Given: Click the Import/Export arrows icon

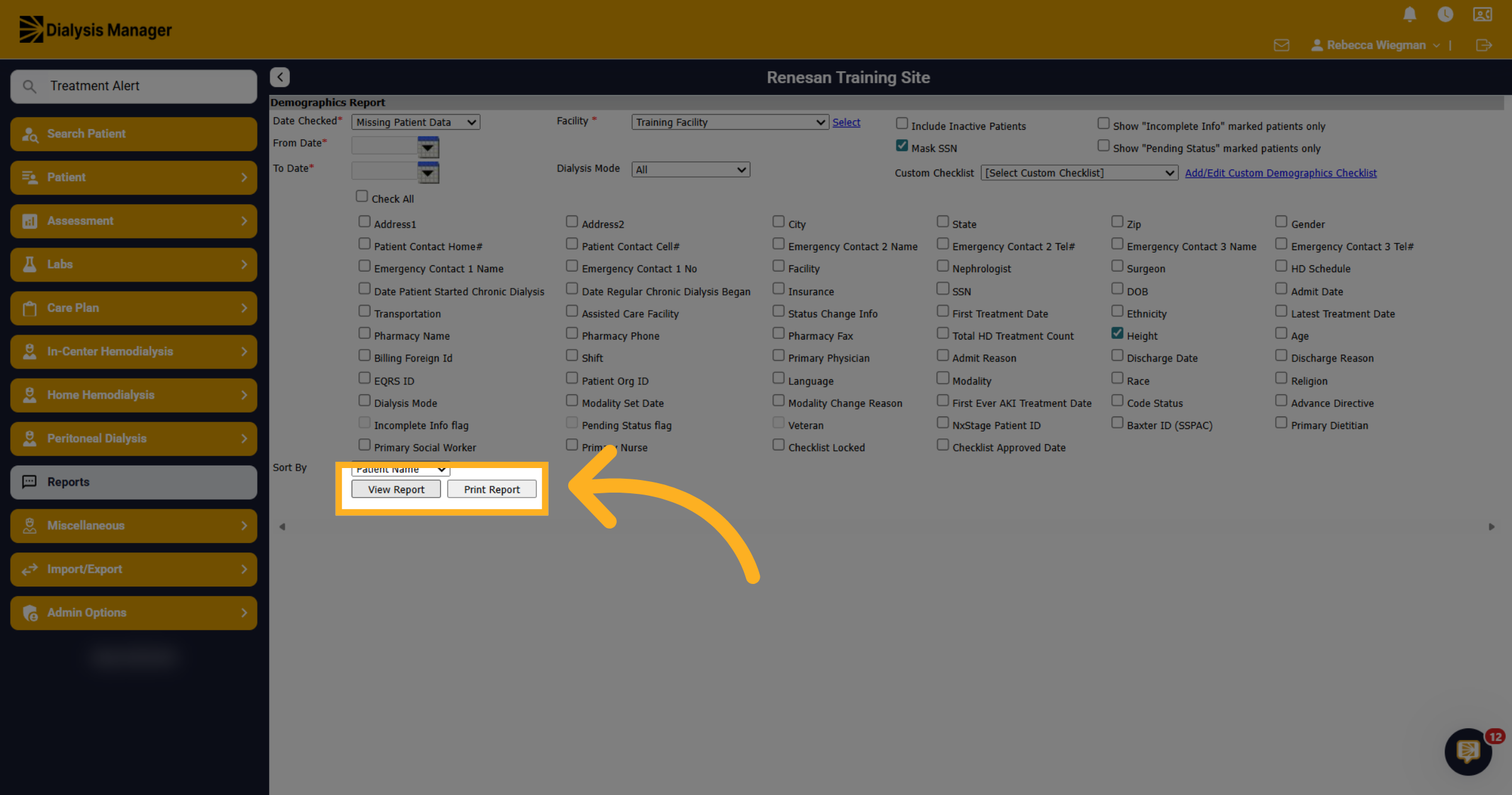Looking at the screenshot, I should pyautogui.click(x=30, y=569).
